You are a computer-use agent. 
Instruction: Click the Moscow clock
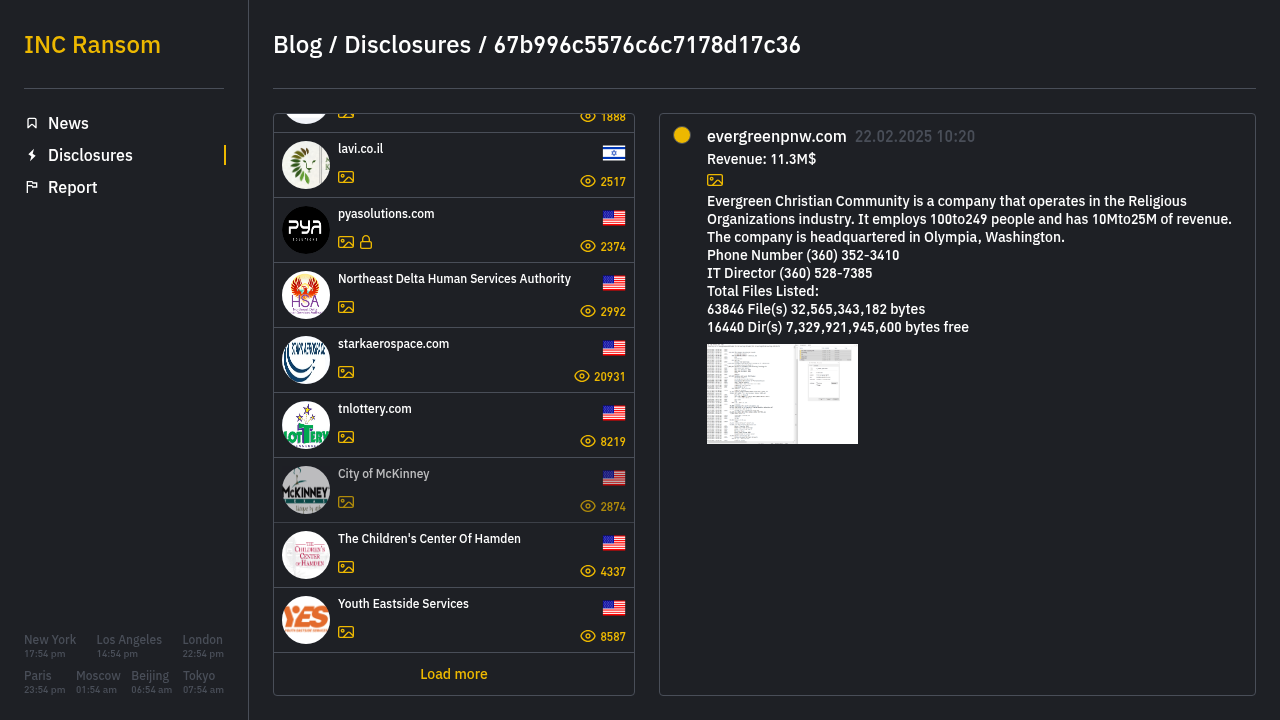98,682
